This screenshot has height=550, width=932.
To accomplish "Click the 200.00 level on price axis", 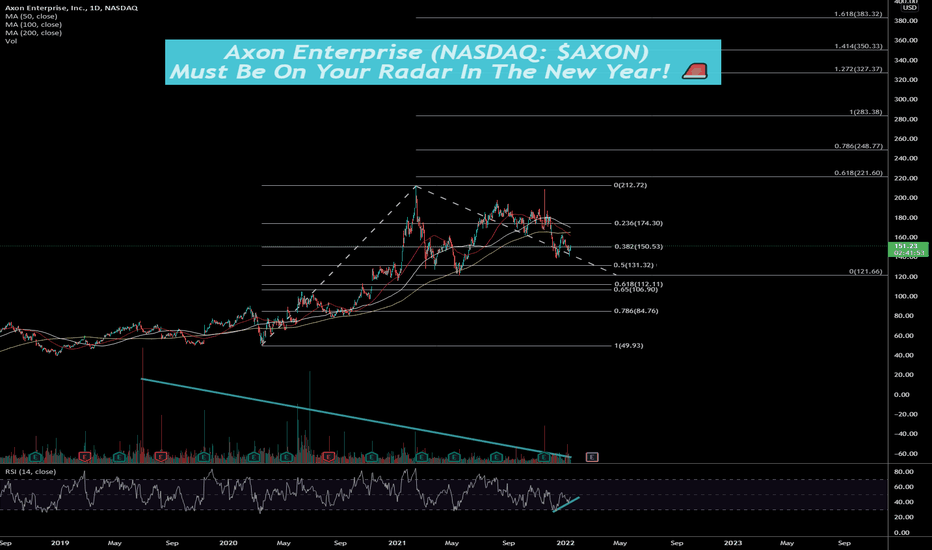I will (x=906, y=198).
